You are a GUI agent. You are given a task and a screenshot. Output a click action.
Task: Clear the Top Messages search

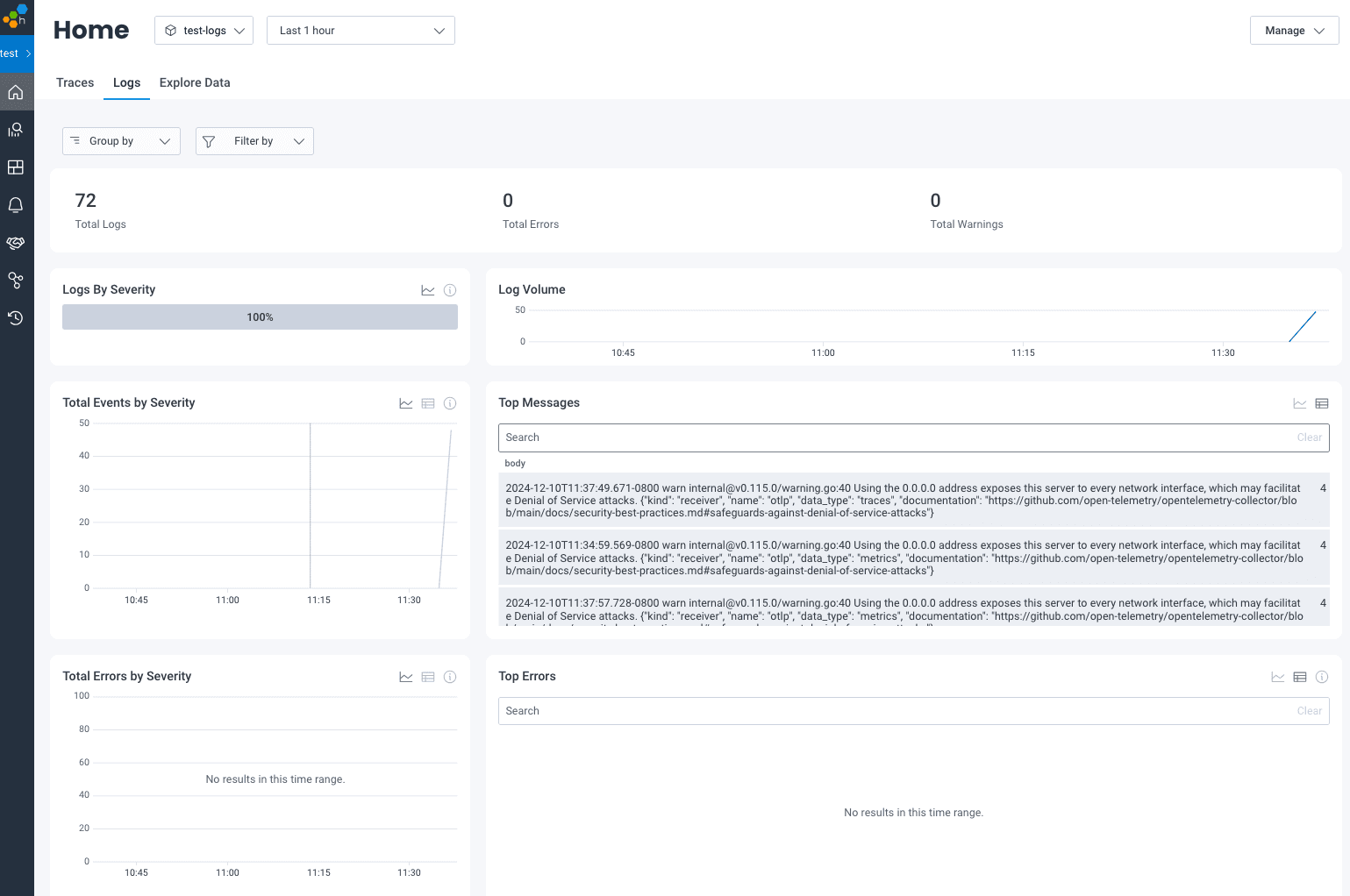click(1309, 437)
